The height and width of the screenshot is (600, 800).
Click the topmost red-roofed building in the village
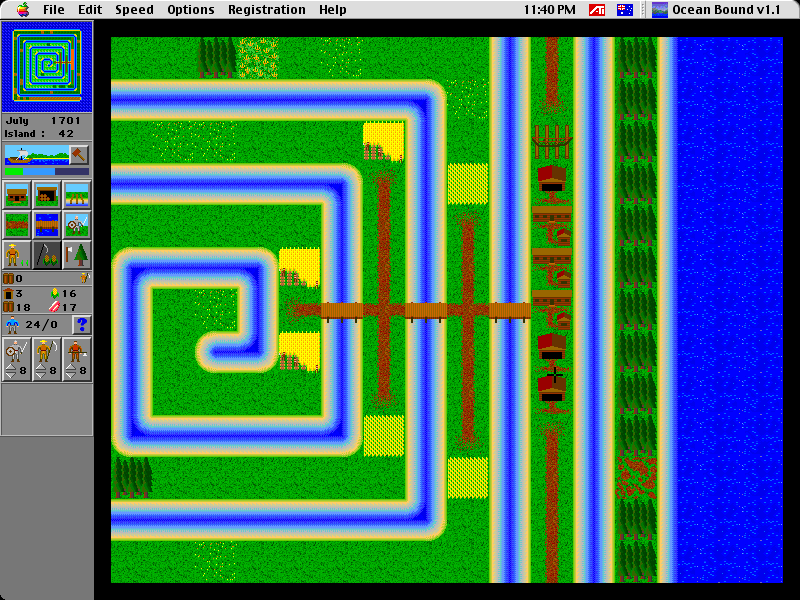click(x=552, y=179)
